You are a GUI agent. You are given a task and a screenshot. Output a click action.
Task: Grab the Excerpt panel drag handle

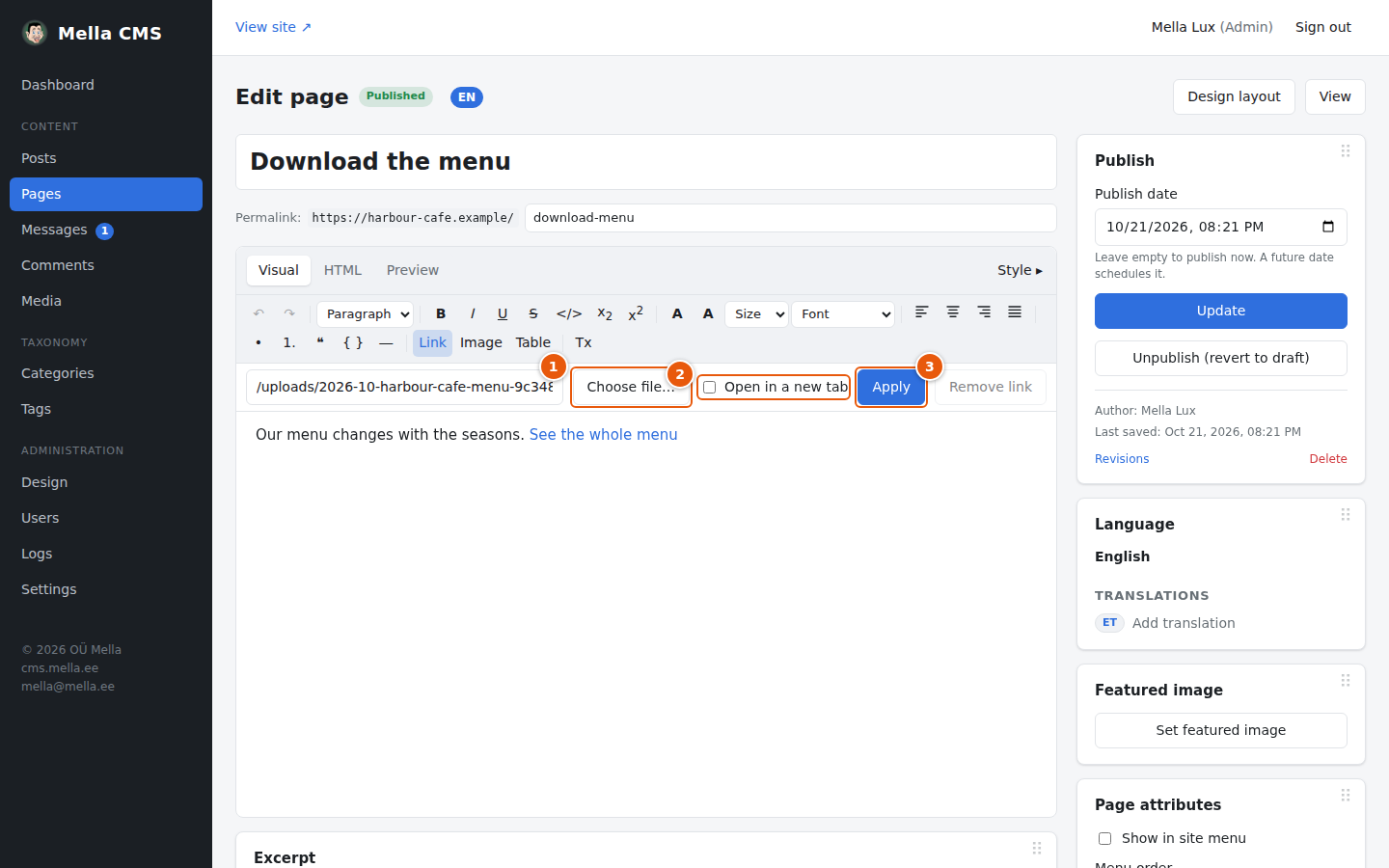click(x=1037, y=849)
